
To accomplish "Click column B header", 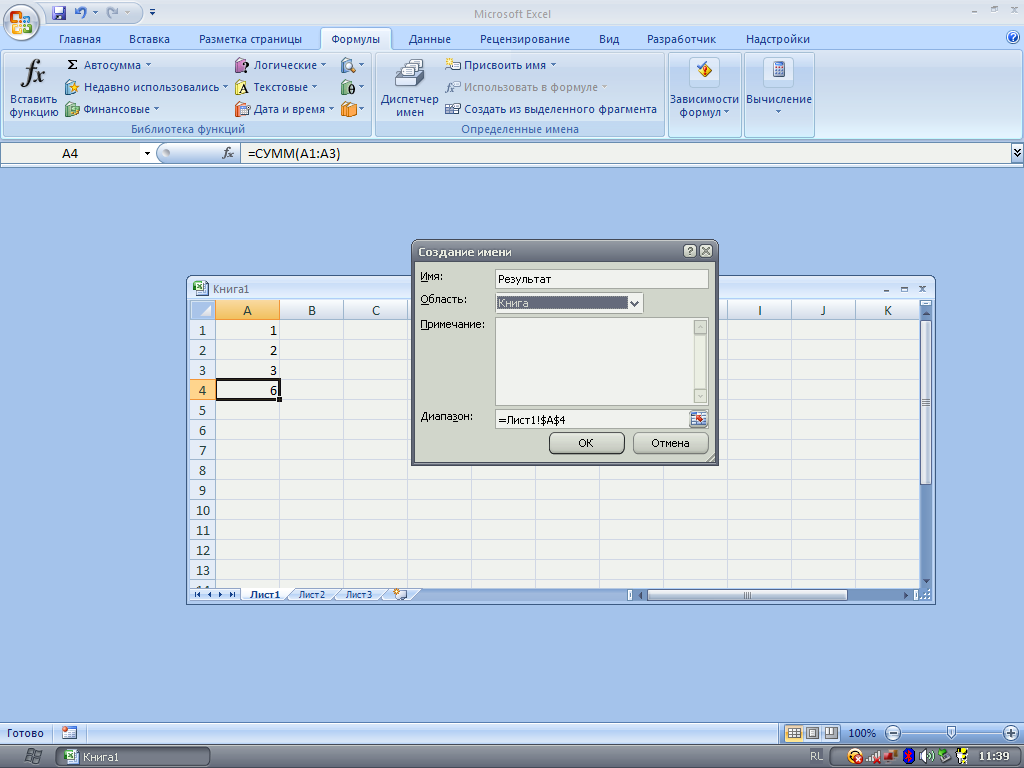I will click(312, 310).
